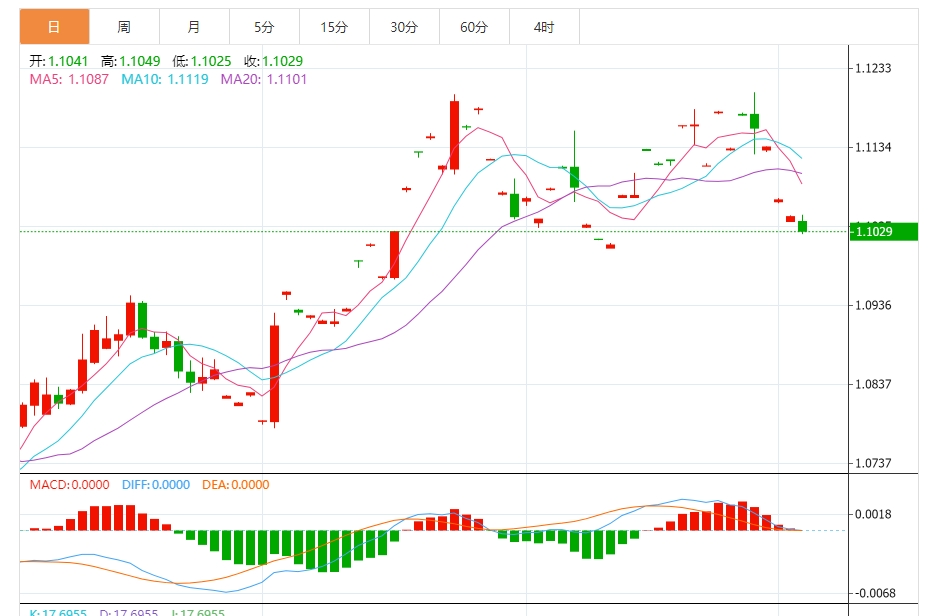Click the -0.0068 MACD axis label
Image resolution: width=947 pixels, height=616 pixels.
[875, 593]
